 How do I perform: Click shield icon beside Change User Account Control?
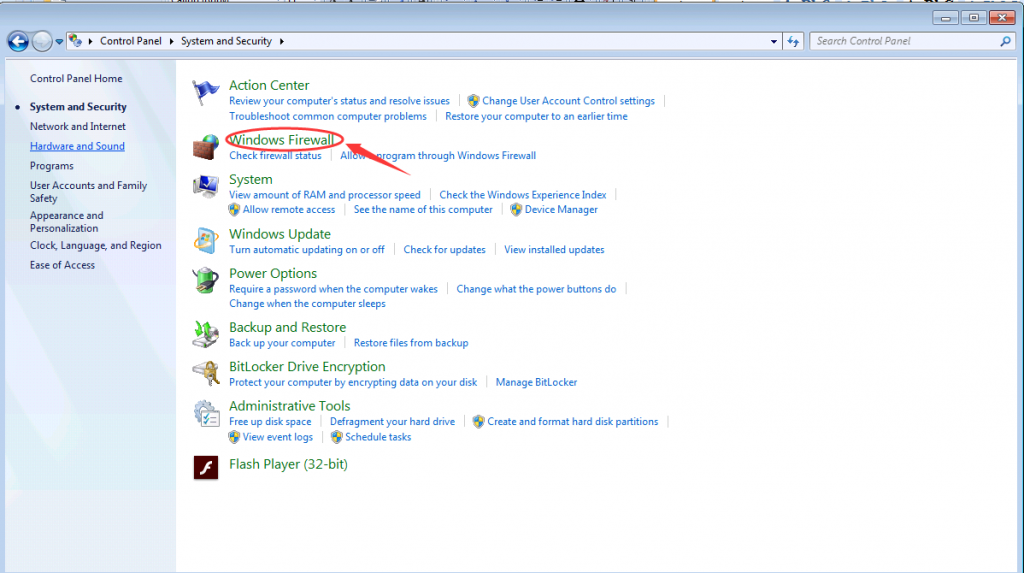pos(473,101)
